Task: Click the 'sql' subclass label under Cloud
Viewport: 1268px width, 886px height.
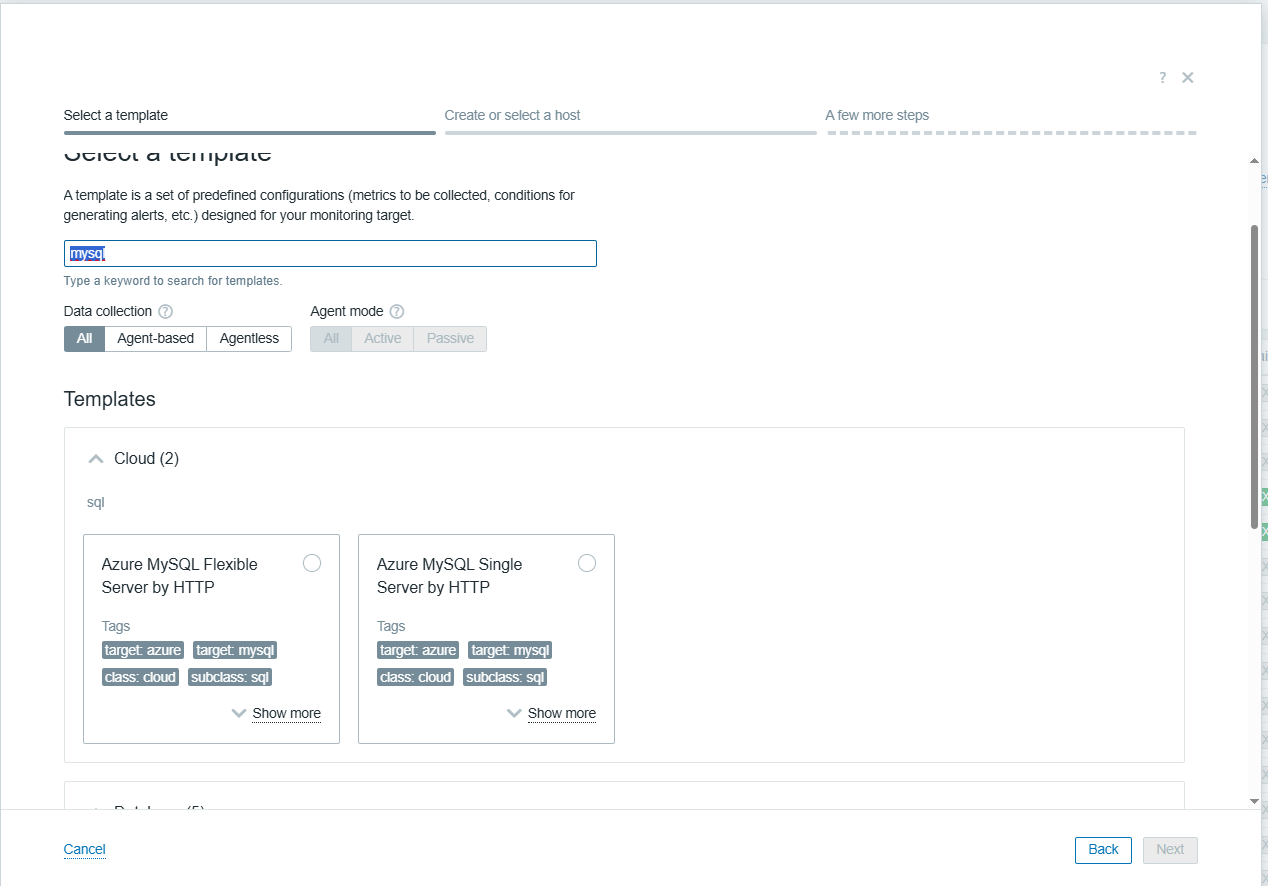Action: (x=95, y=502)
